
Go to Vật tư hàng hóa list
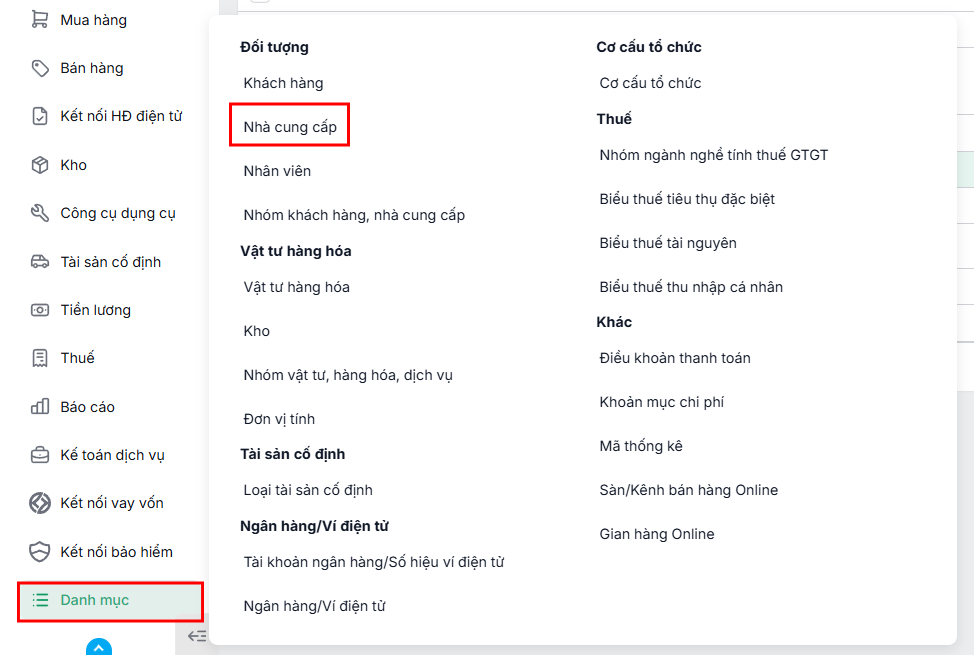pyautogui.click(x=296, y=287)
